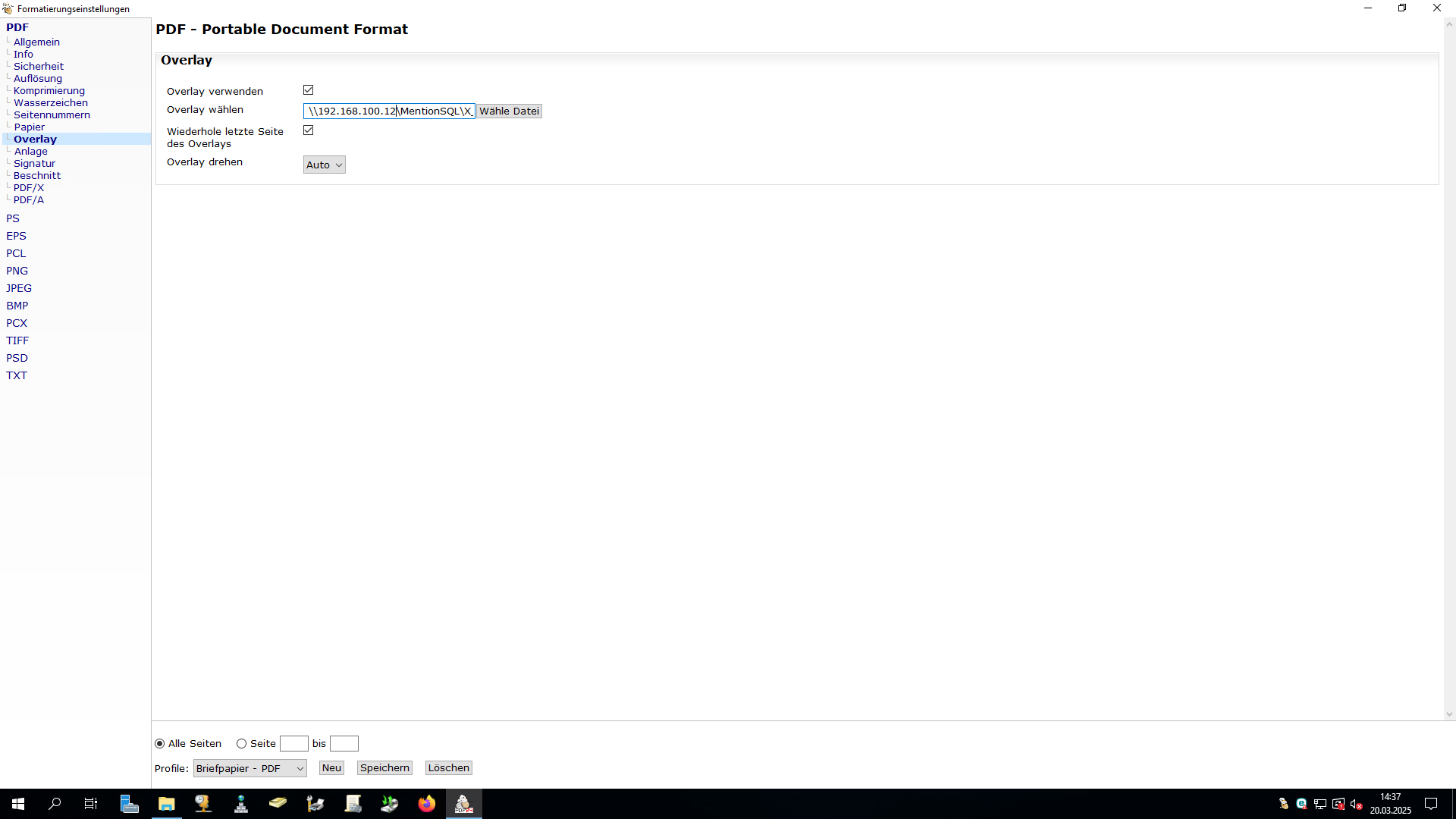Select Overlay in sidebar
Screen dimensions: 1456x819
coord(35,140)
